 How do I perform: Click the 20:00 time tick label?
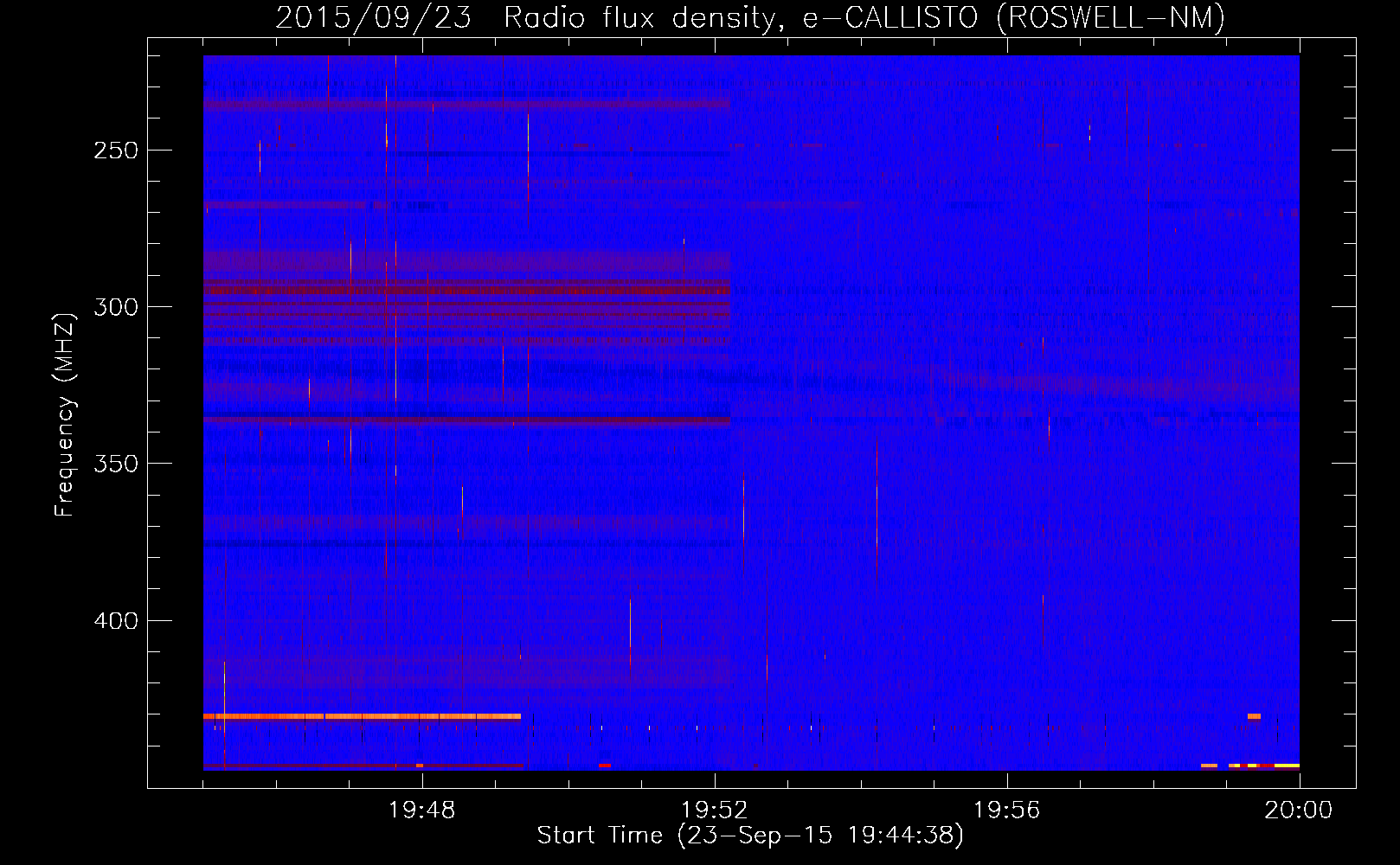click(x=1299, y=811)
